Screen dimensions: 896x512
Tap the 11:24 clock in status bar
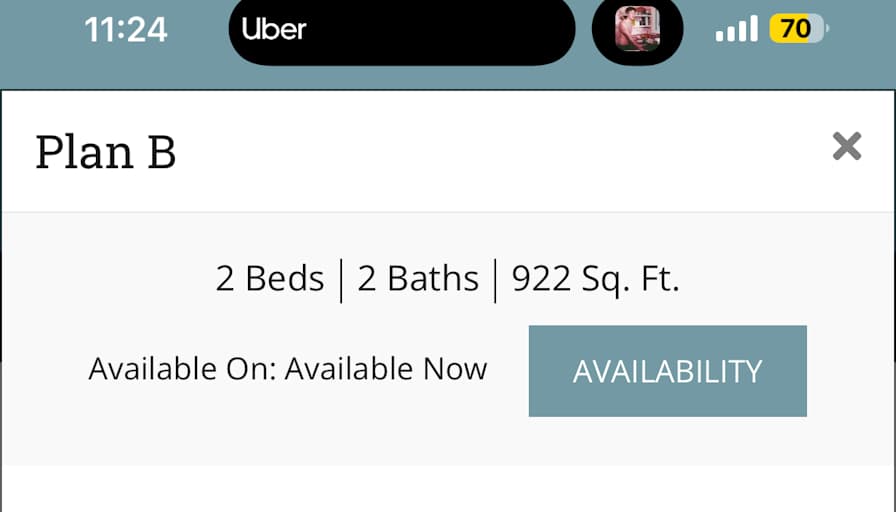pyautogui.click(x=126, y=30)
